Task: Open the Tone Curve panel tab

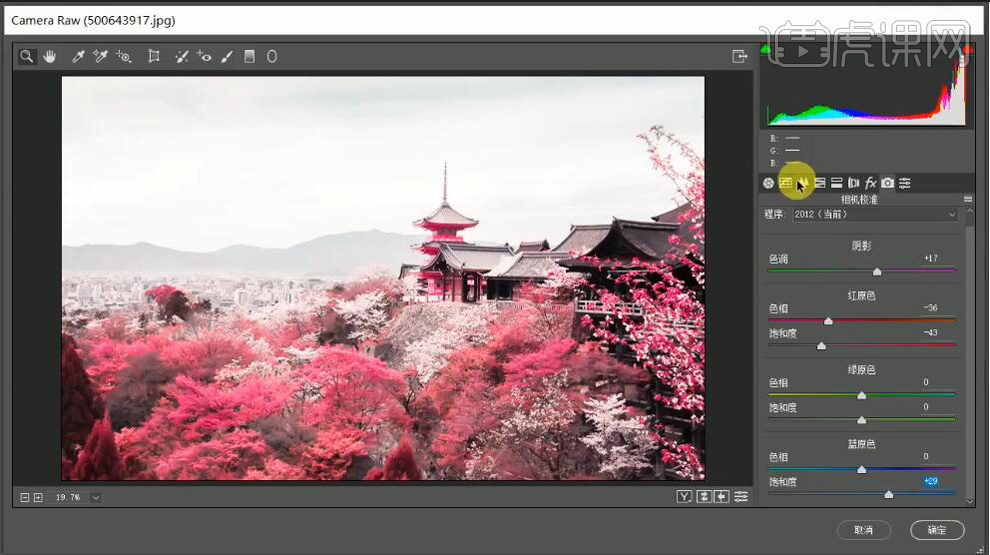Action: [x=785, y=183]
